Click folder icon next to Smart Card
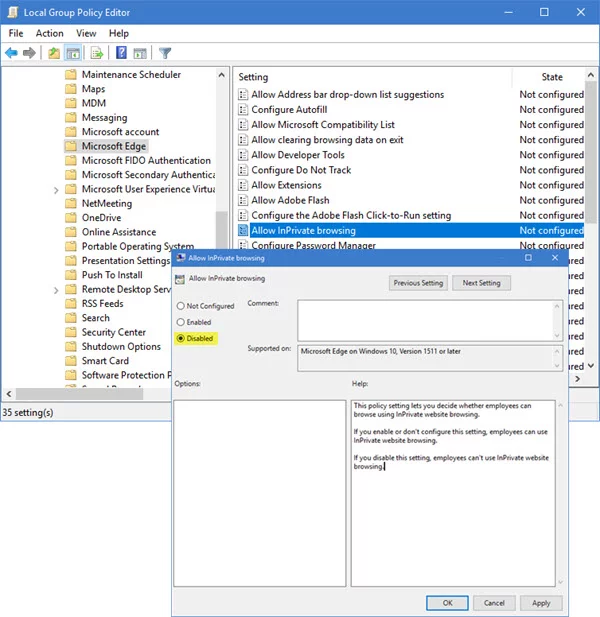 pos(70,360)
